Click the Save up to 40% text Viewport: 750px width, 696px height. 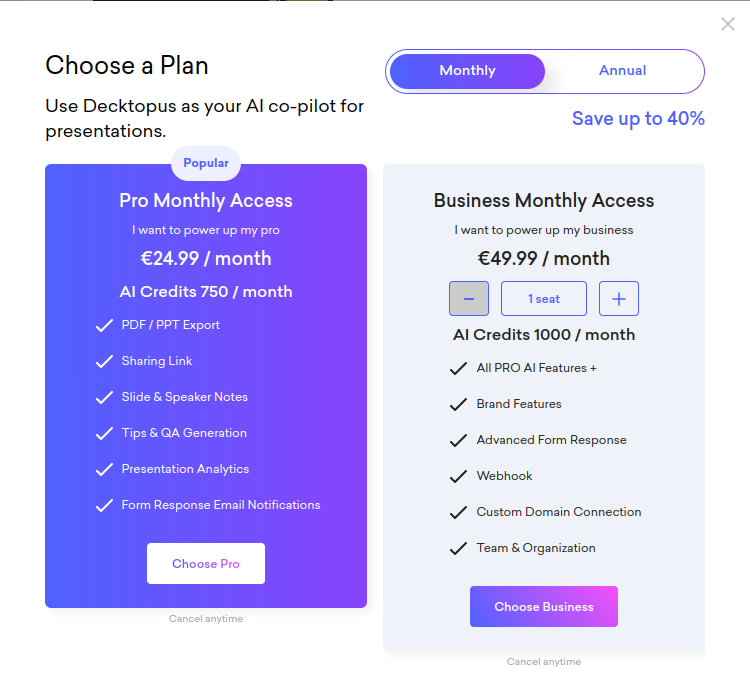coord(638,119)
